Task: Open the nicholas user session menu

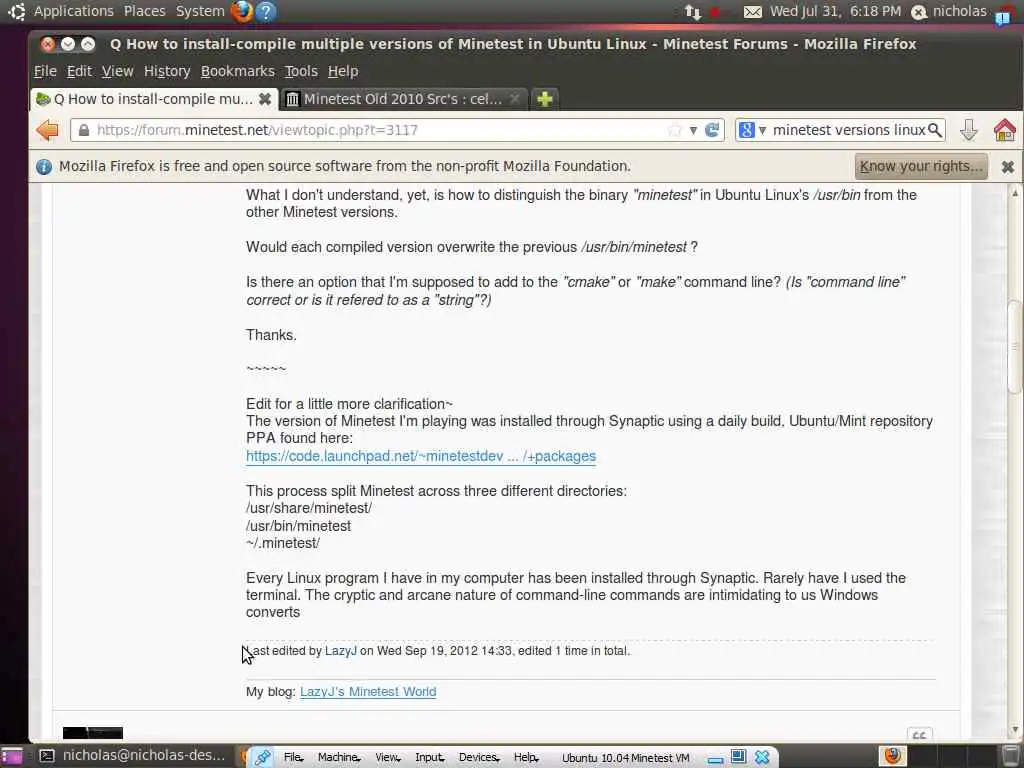Action: click(x=949, y=12)
